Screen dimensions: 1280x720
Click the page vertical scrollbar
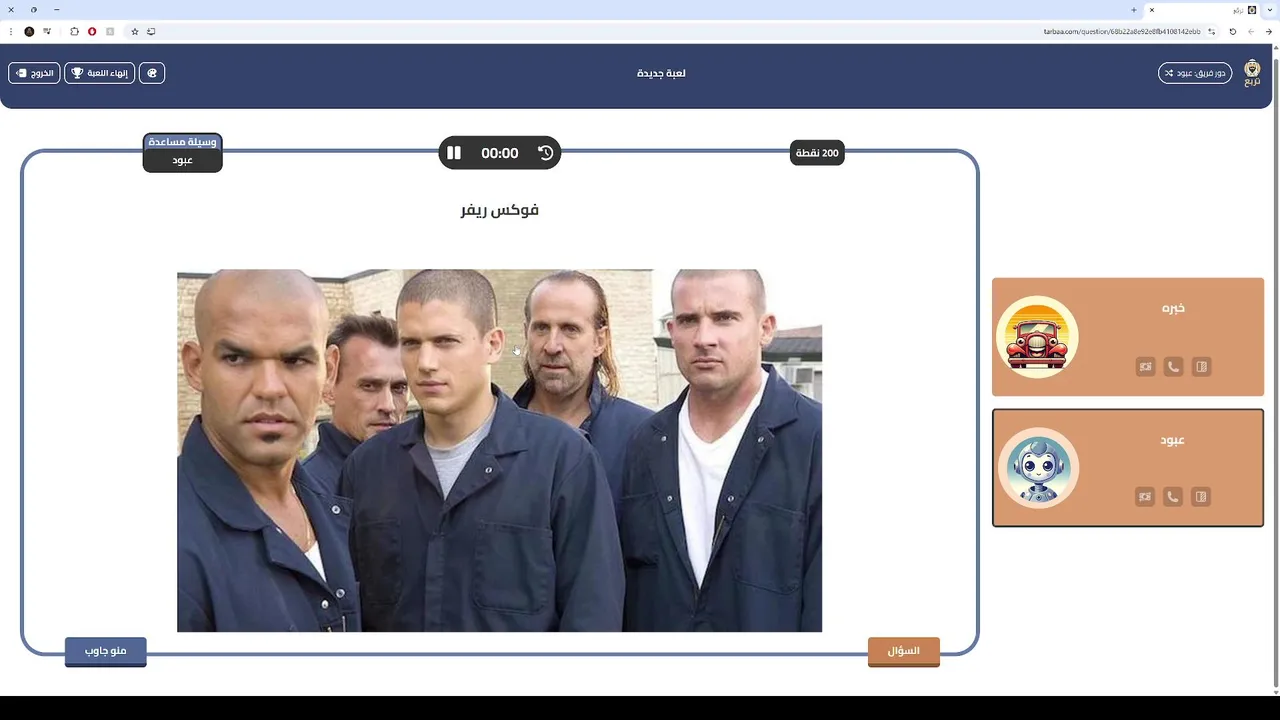[1276, 370]
